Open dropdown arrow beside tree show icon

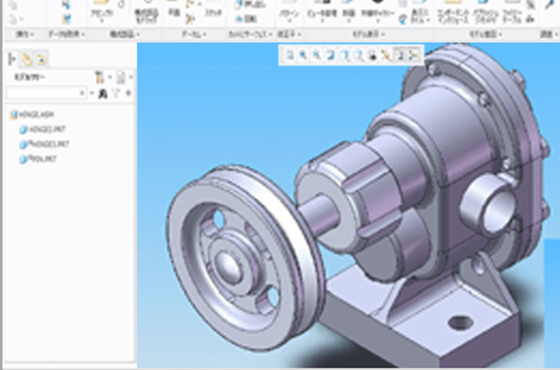(x=131, y=77)
